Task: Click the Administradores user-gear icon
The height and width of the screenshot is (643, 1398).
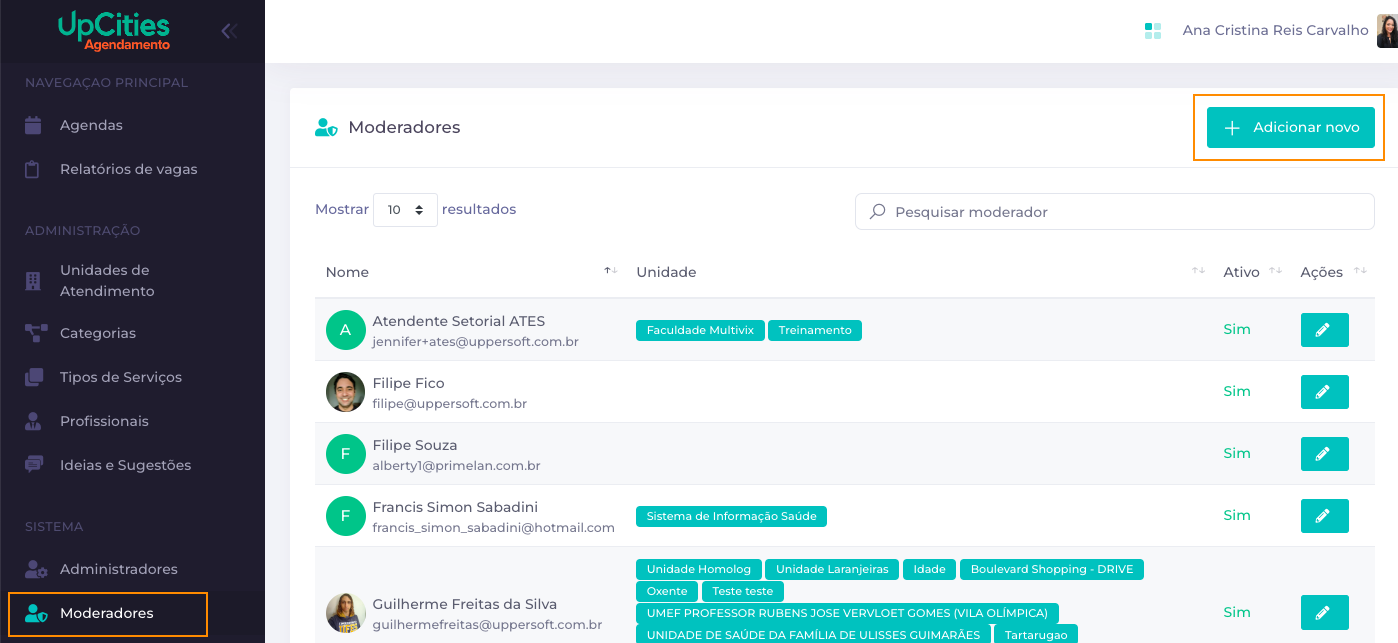Action: [36, 569]
